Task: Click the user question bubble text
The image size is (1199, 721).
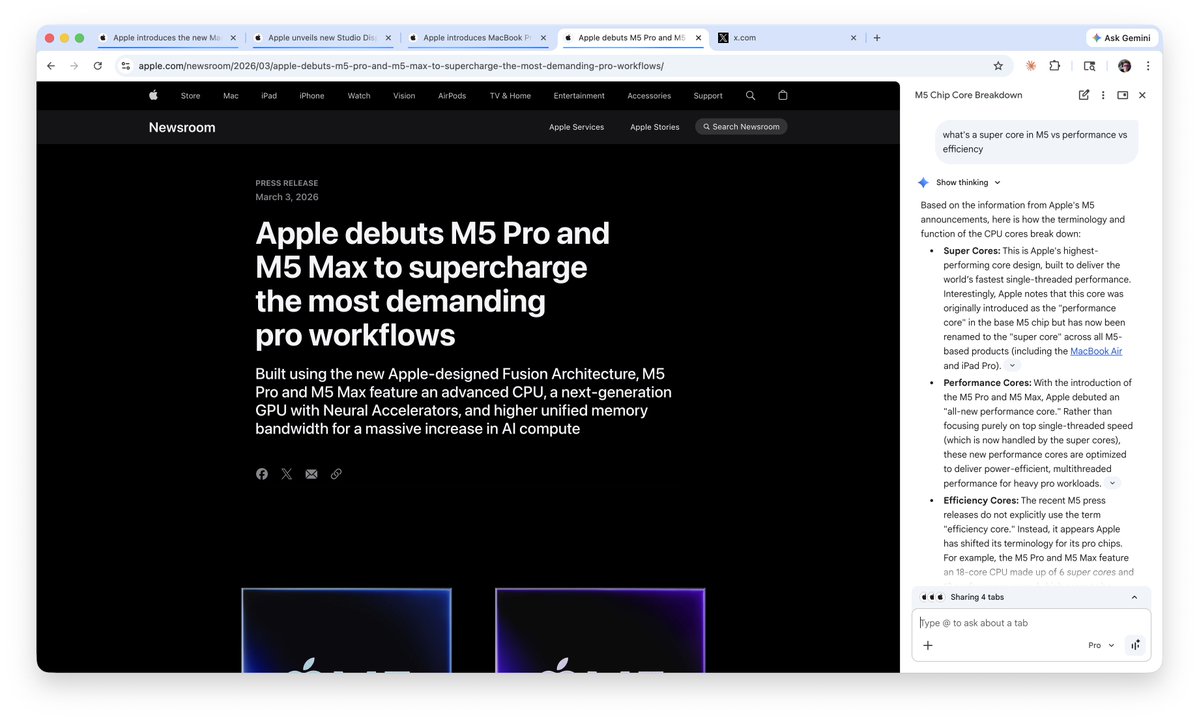Action: 1035,141
